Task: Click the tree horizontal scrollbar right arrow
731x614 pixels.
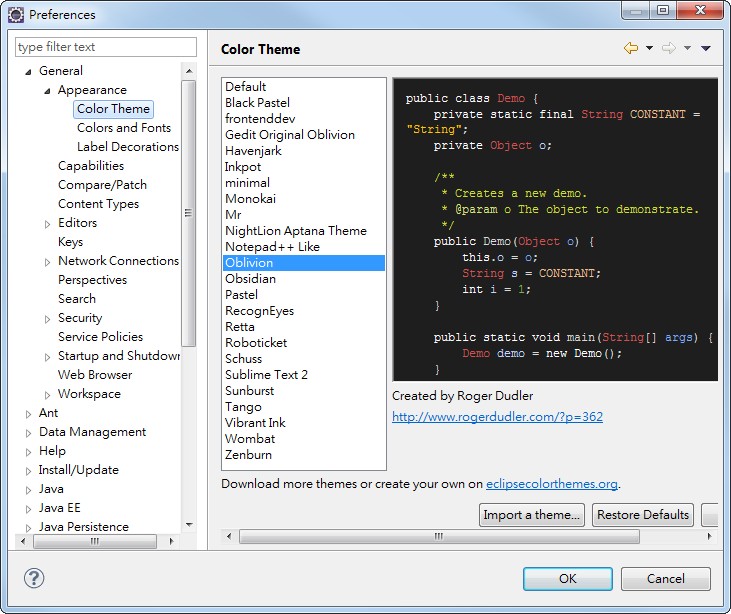Action: [x=172, y=541]
